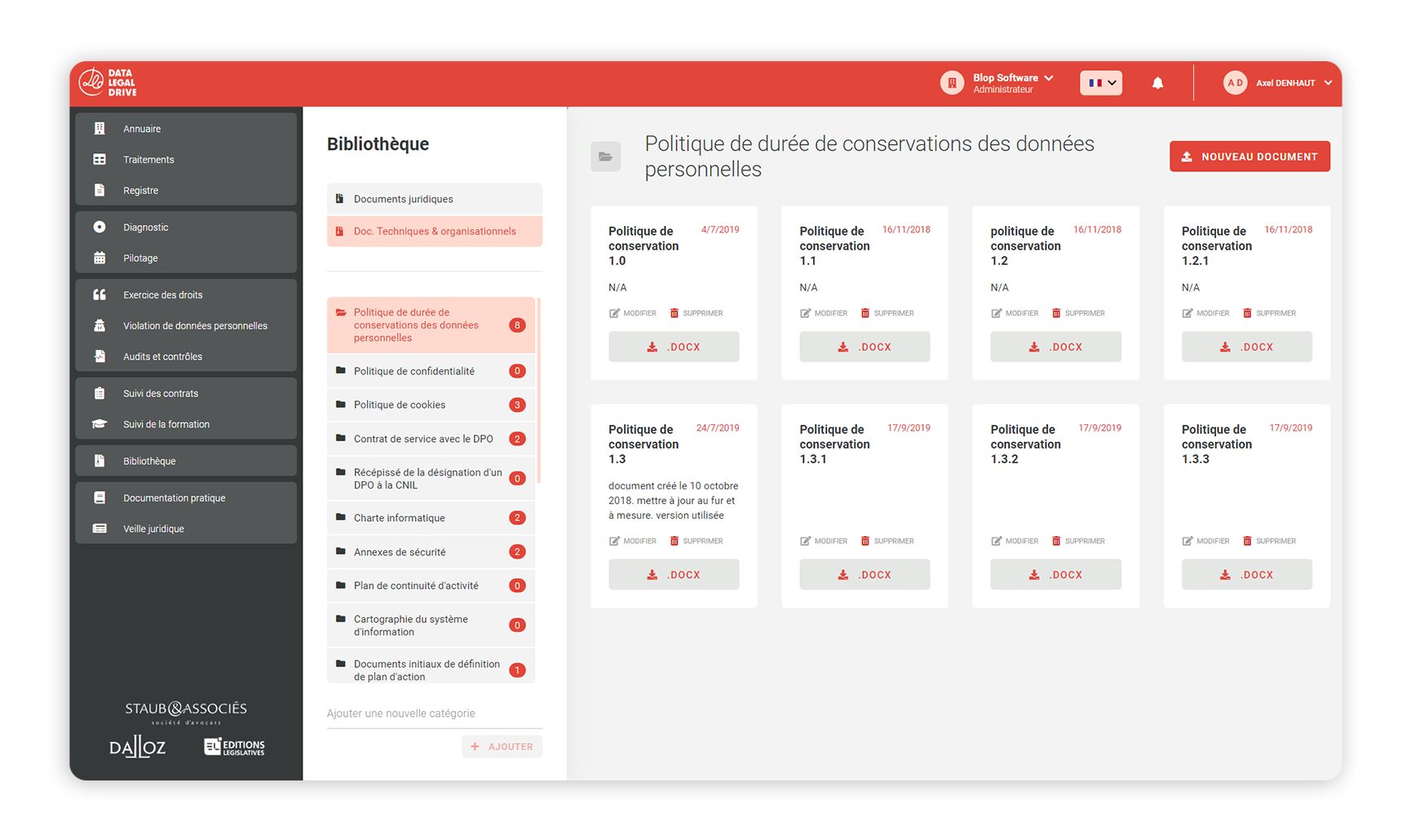The width and height of the screenshot is (1406, 840).
Task: Click the Staub & Associés logo
Action: point(186,713)
